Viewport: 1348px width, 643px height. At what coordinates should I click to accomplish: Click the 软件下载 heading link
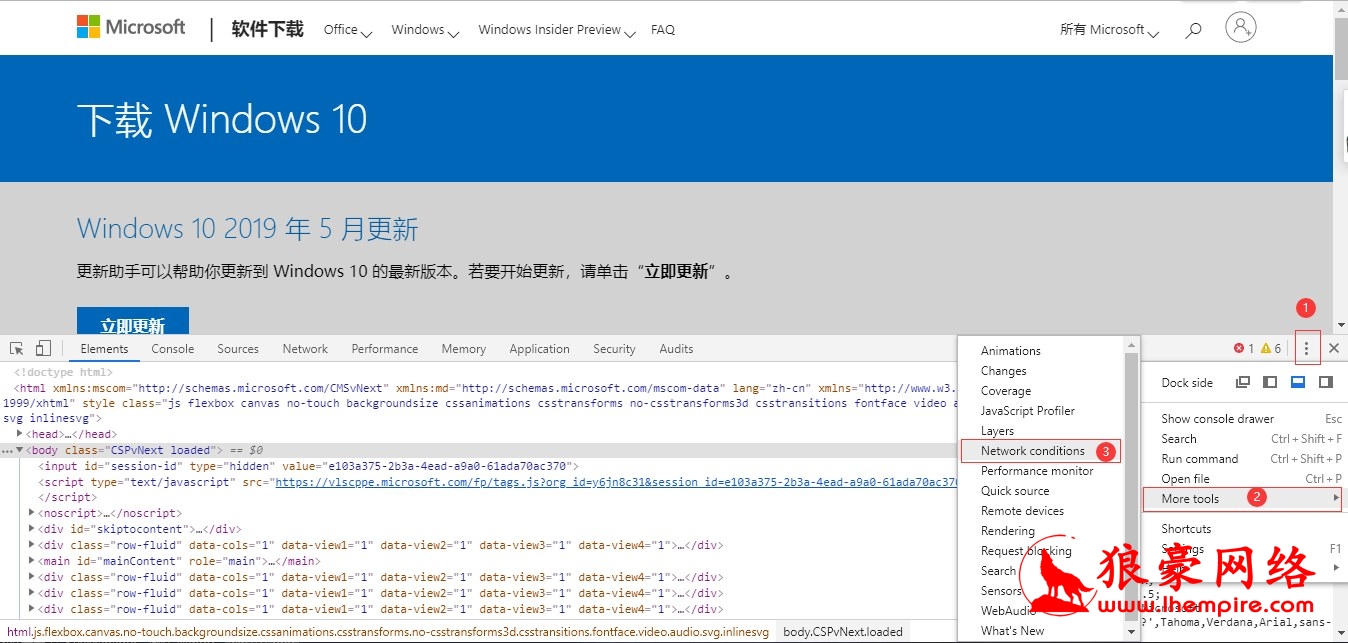click(x=268, y=29)
